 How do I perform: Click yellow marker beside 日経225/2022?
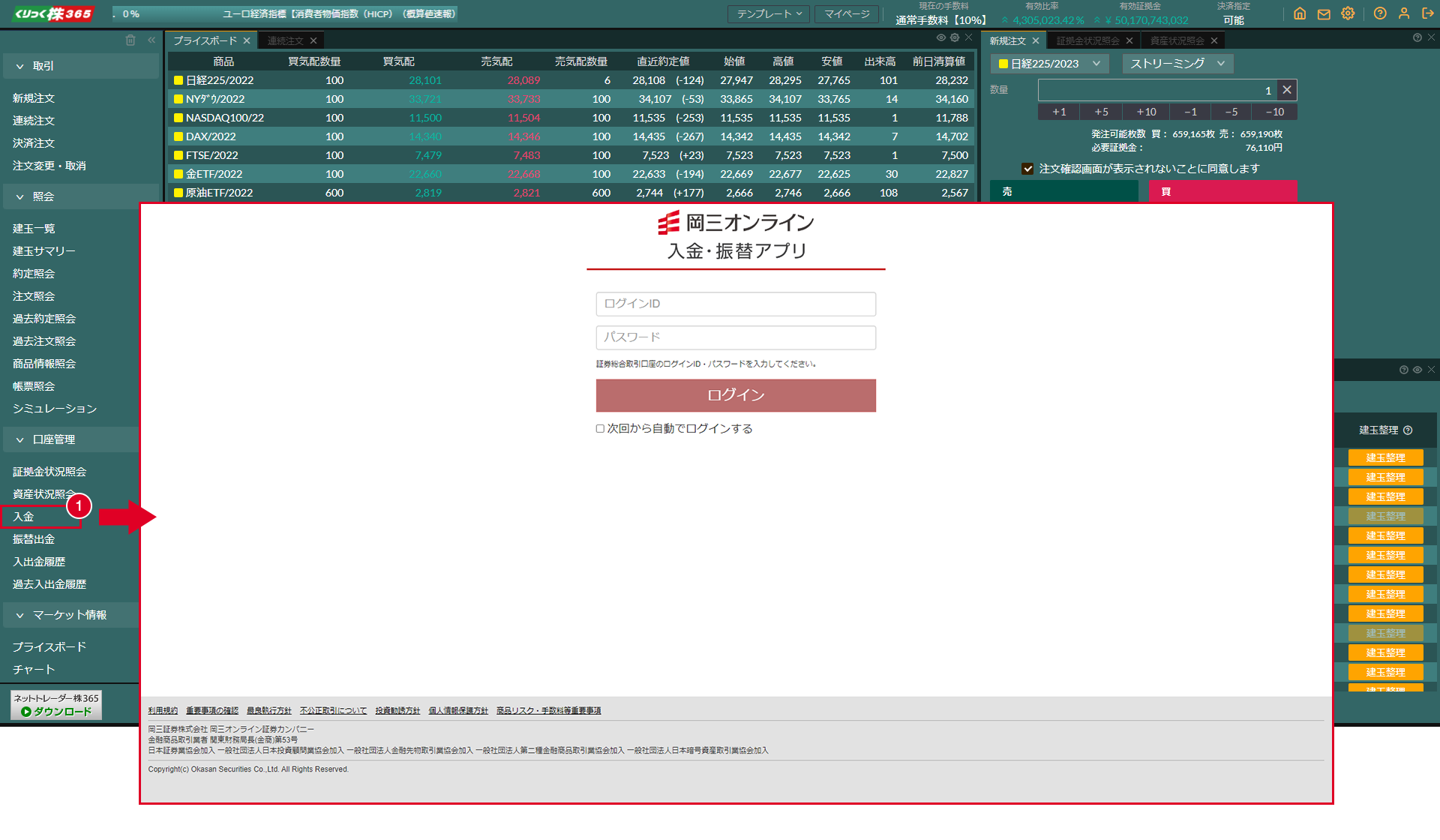178,80
